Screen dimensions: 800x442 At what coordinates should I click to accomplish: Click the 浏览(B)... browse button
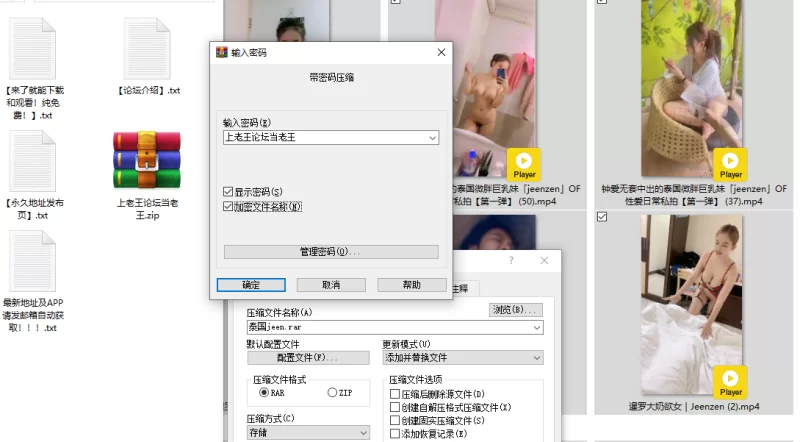click(516, 310)
